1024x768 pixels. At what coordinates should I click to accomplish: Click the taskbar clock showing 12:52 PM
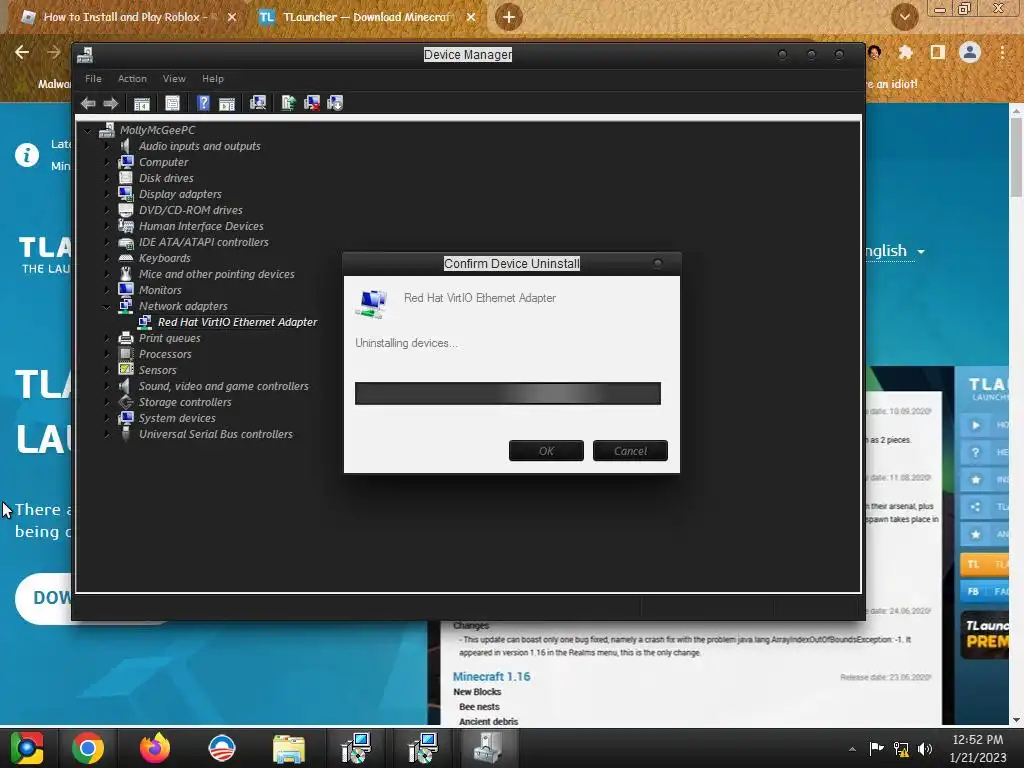(978, 748)
